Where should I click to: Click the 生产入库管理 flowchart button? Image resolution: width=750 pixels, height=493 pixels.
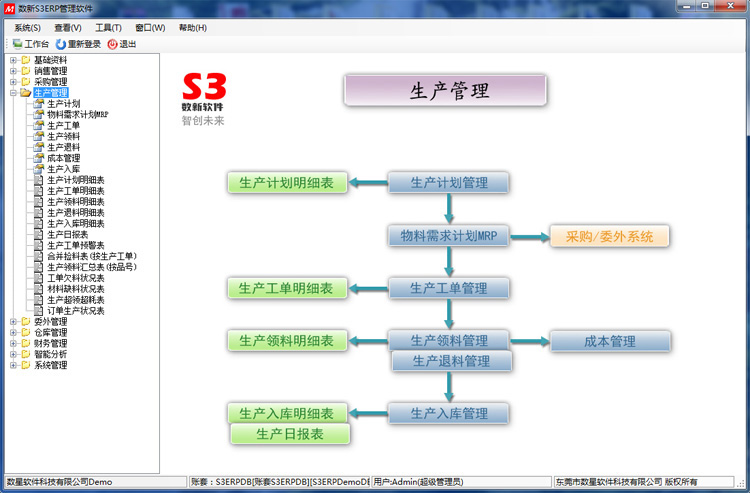tap(449, 414)
